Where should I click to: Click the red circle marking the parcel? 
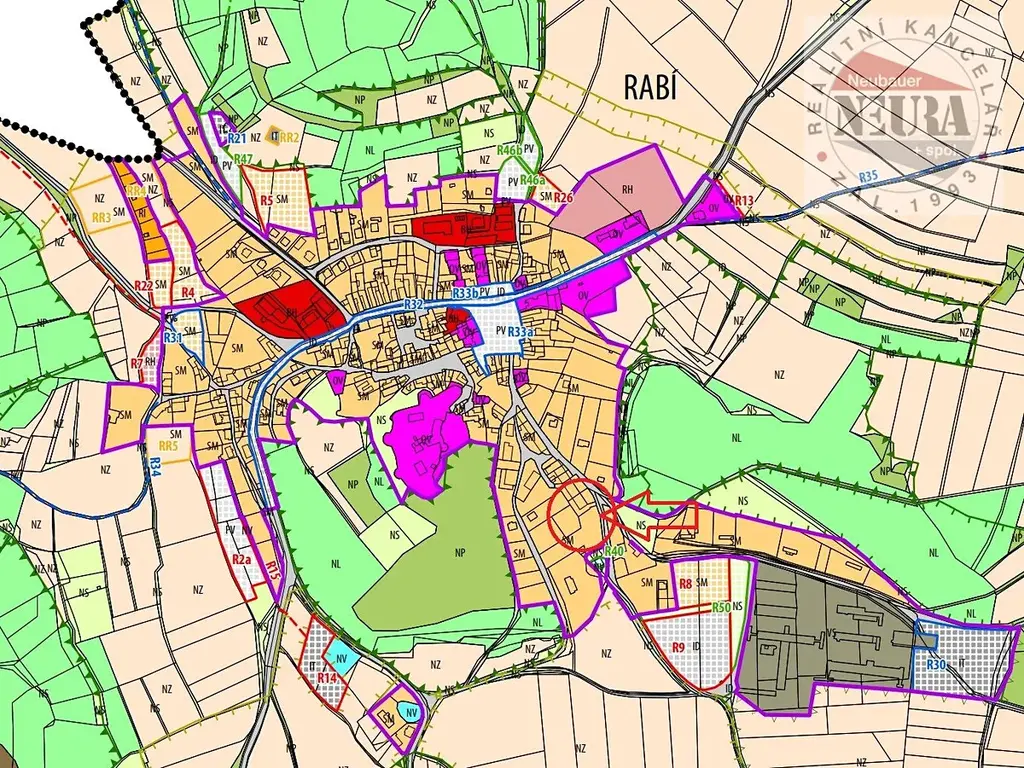[579, 516]
